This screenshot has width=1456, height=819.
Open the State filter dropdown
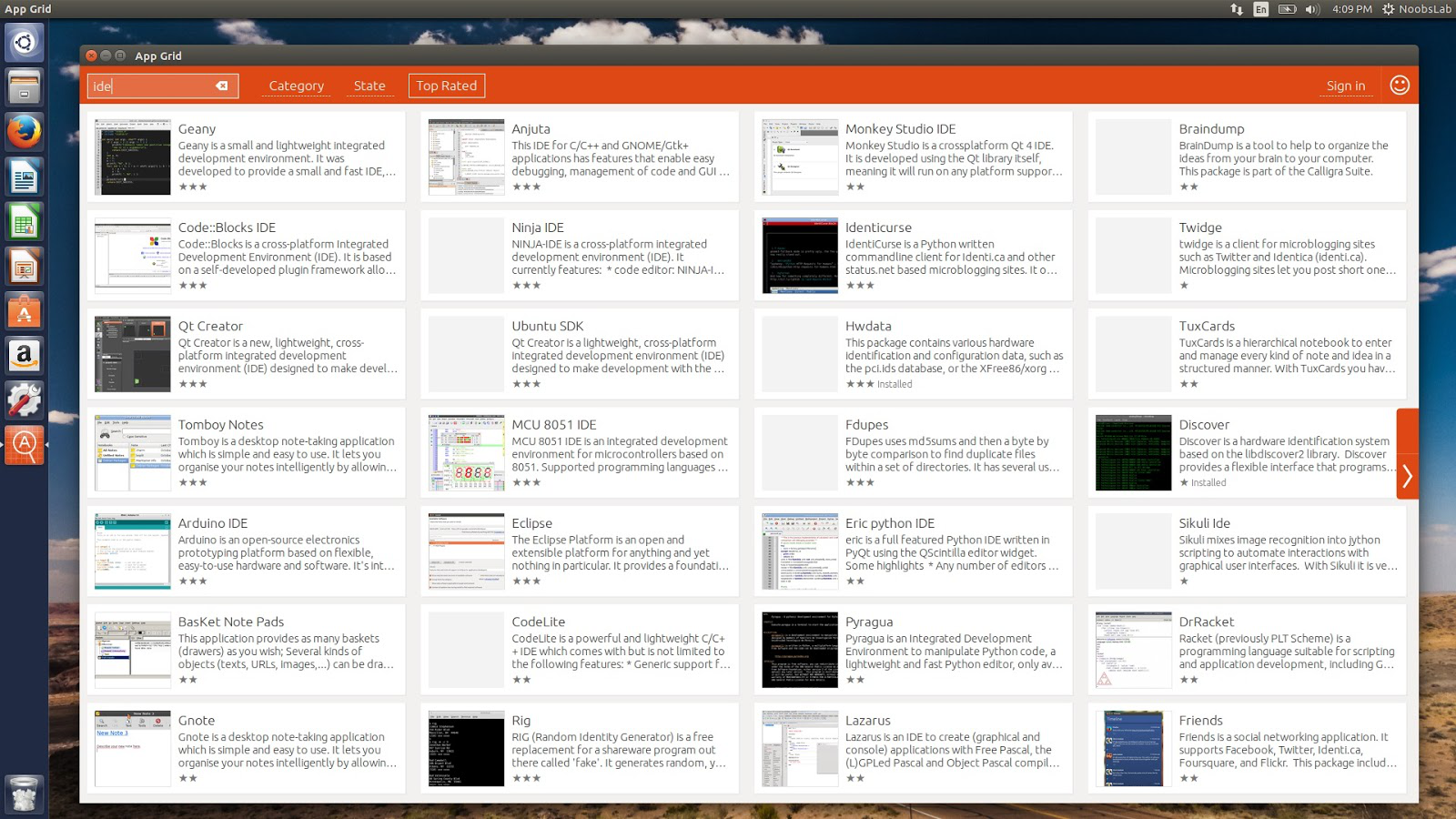pos(369,86)
